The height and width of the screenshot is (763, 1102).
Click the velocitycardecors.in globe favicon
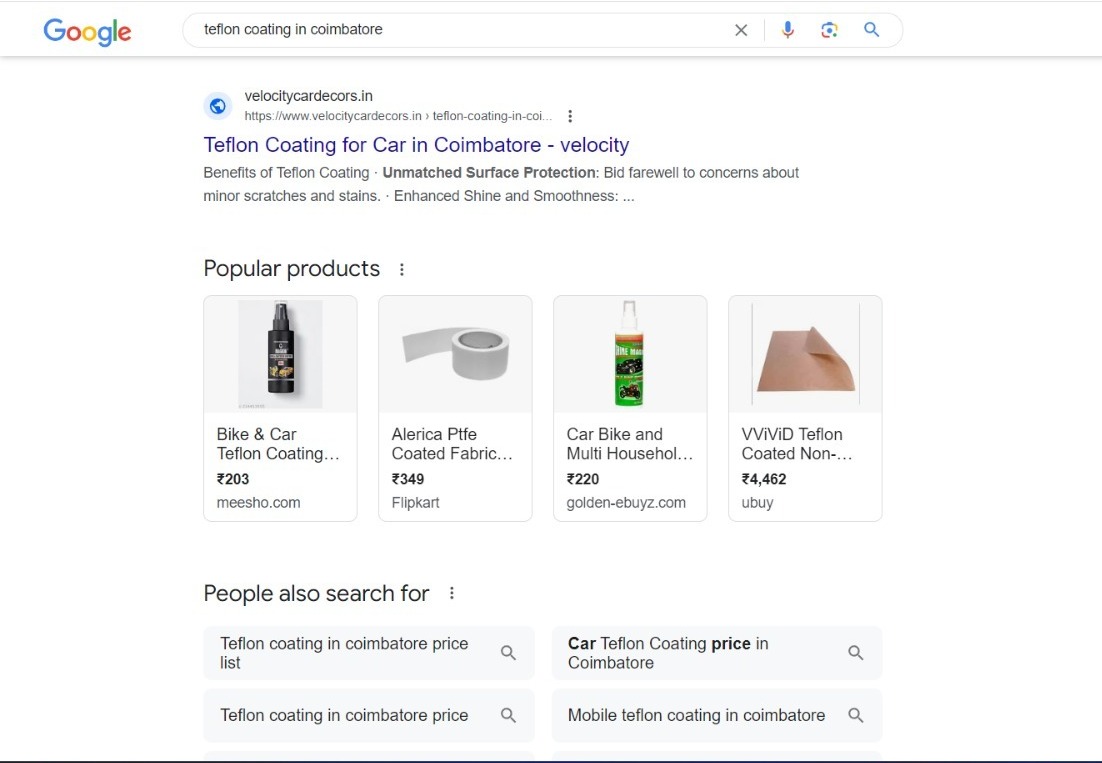pos(218,106)
